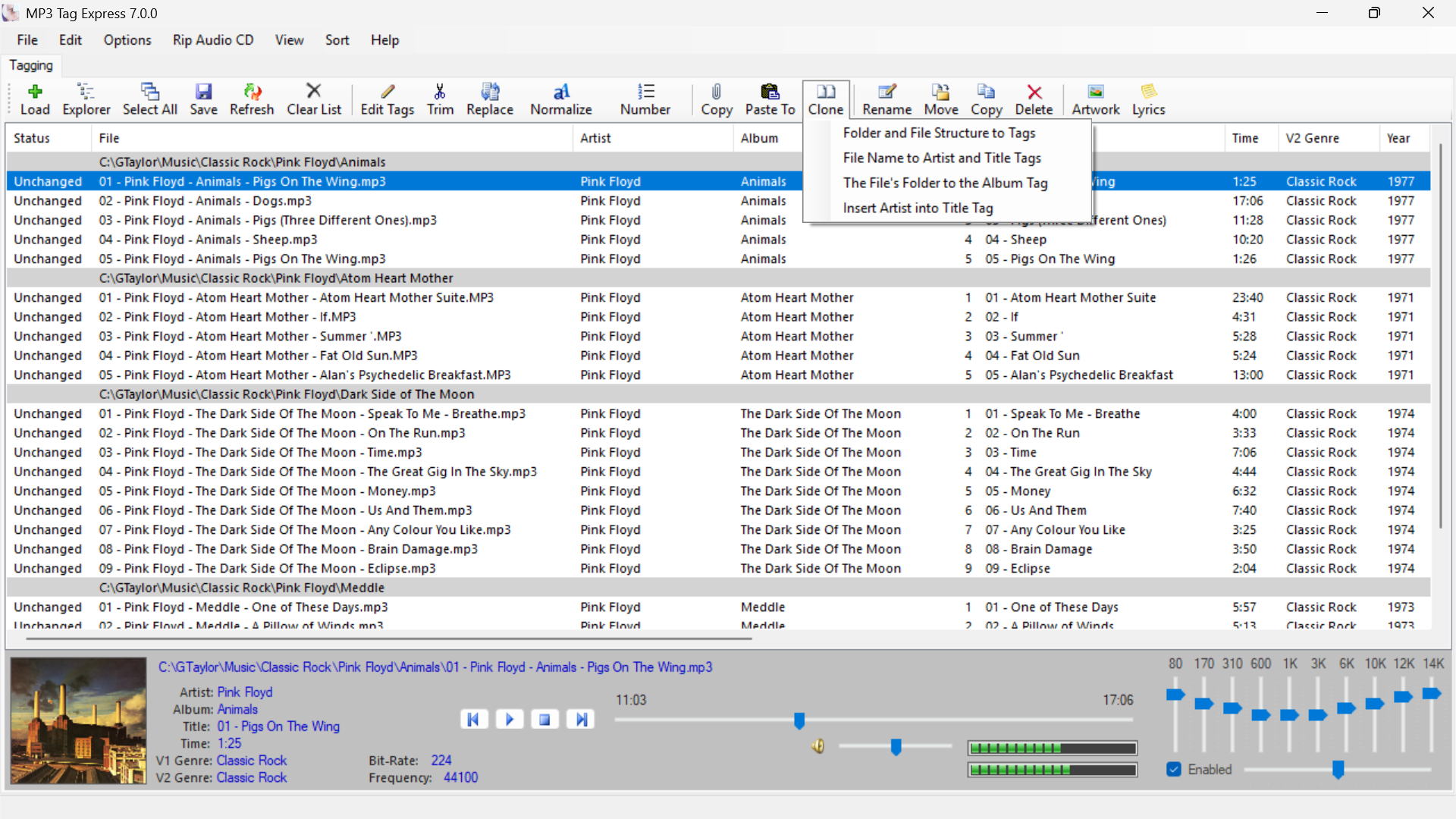Open the Edit menu

[71, 40]
